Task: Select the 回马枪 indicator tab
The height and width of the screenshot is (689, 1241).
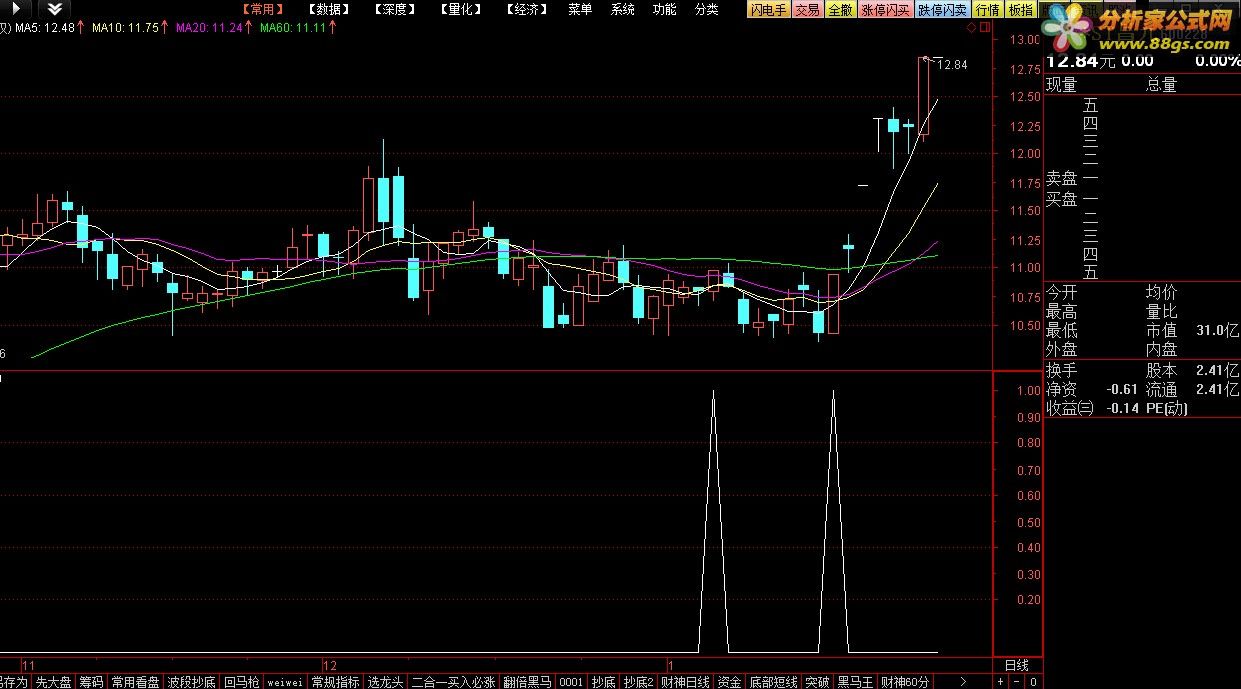Action: (241, 682)
